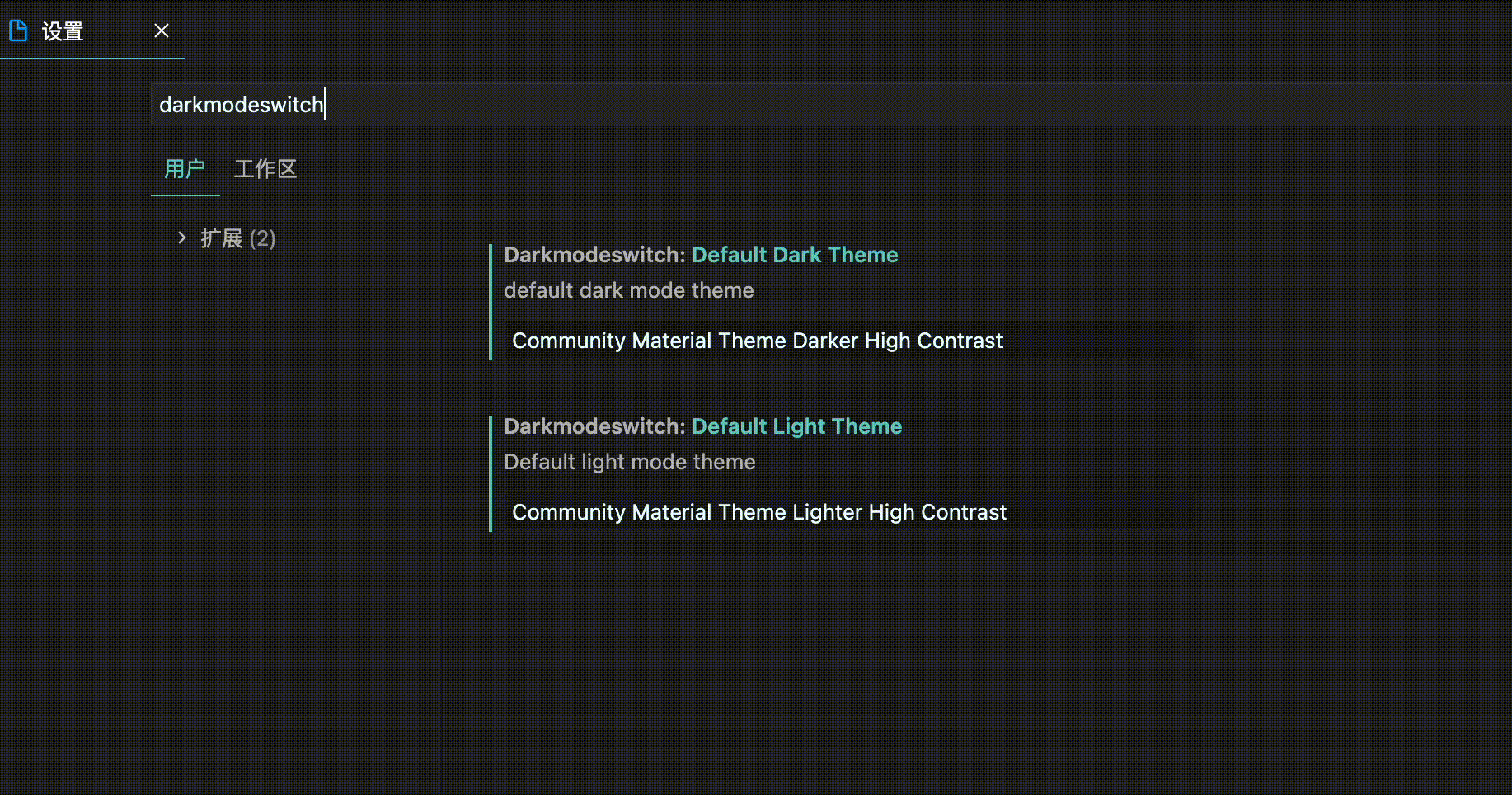
Task: Edit the Lighter High Contrast theme field
Action: [849, 512]
